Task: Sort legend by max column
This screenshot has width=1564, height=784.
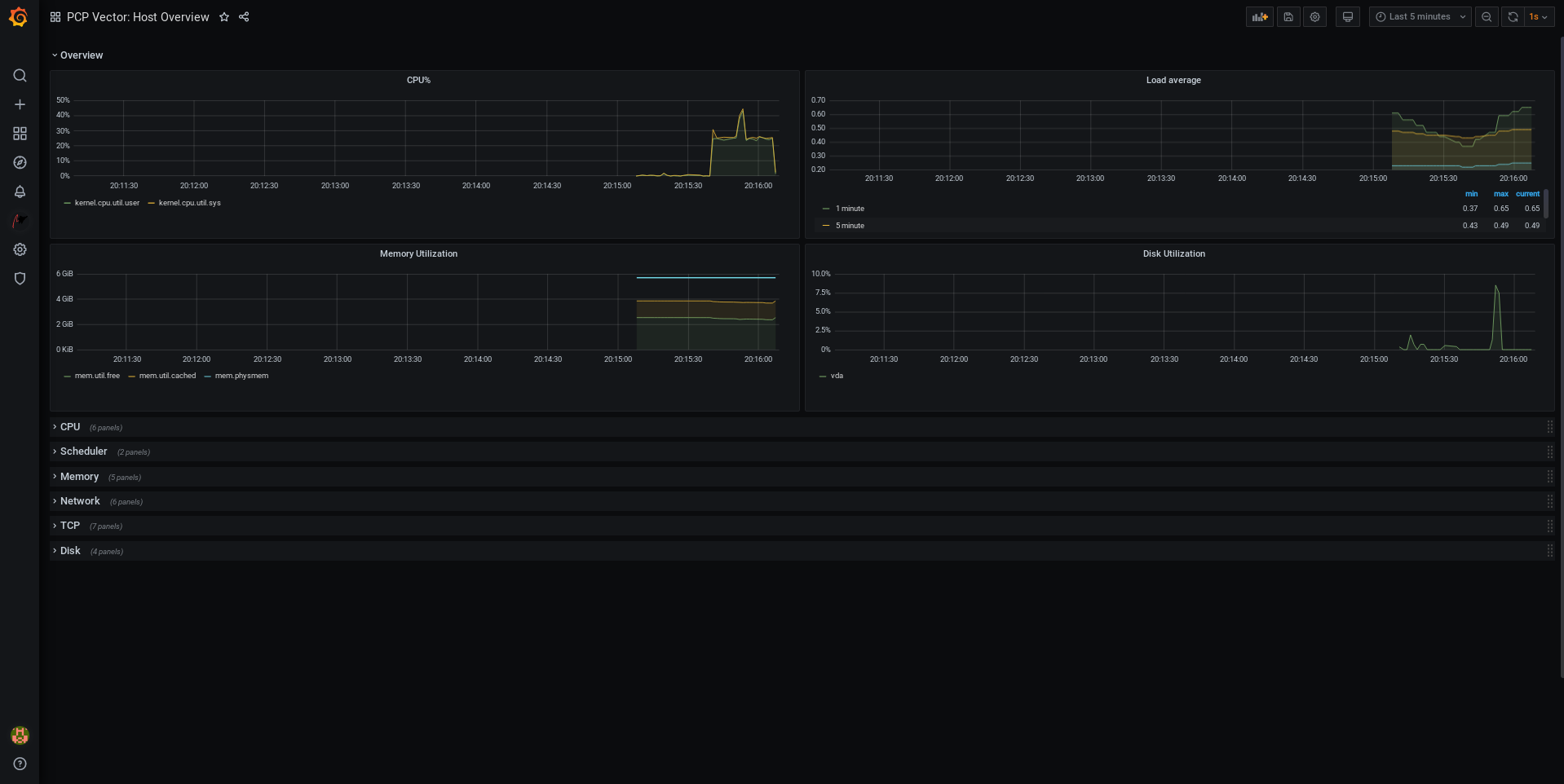Action: [x=1500, y=194]
